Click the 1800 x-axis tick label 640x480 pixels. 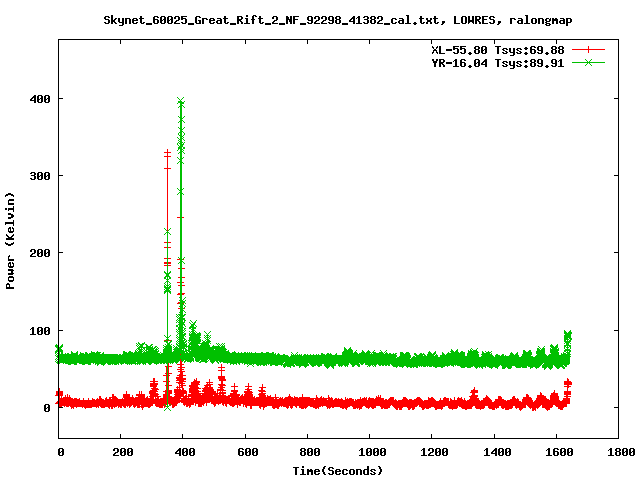621,452
